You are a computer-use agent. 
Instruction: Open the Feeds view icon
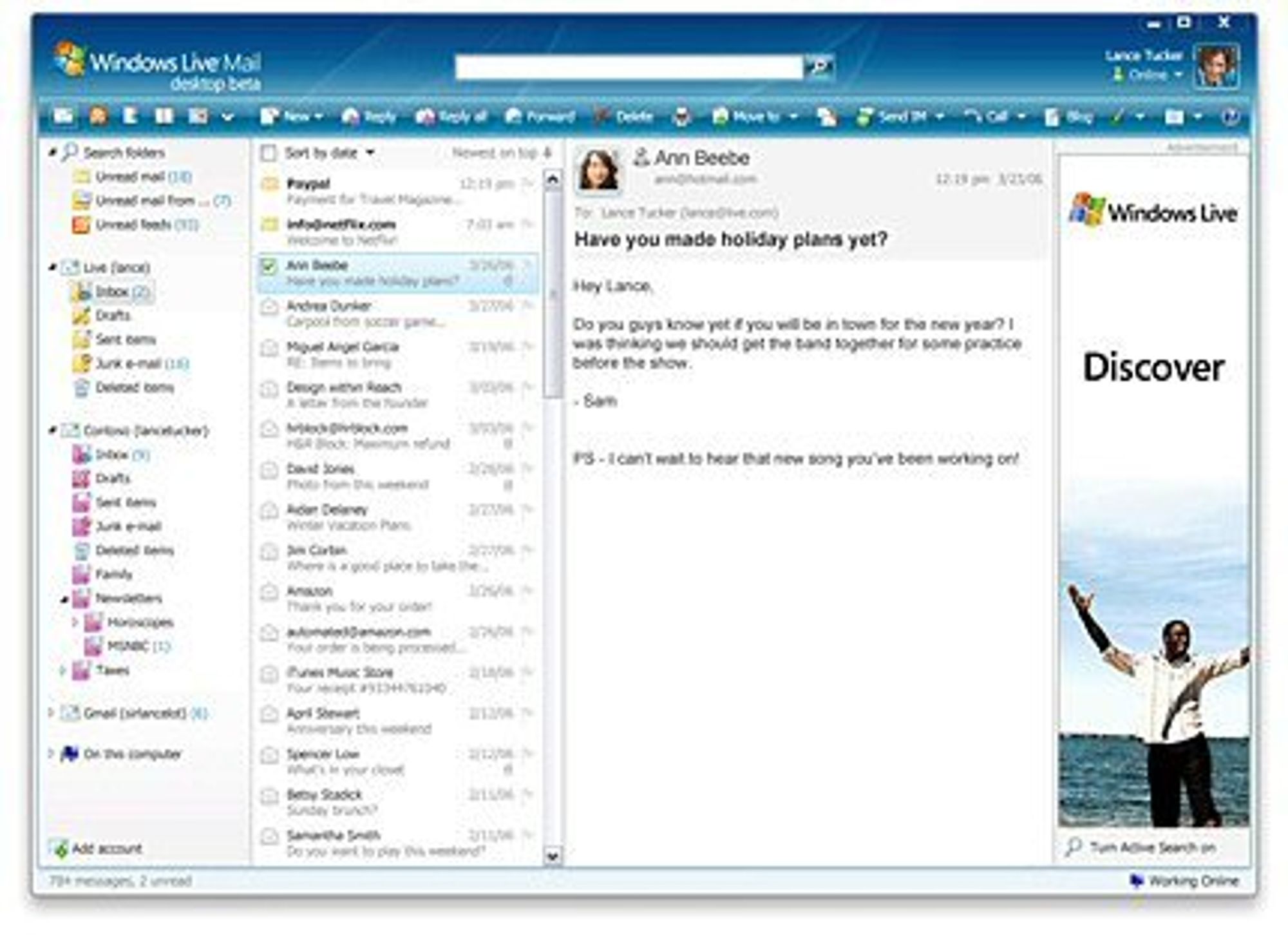click(99, 116)
